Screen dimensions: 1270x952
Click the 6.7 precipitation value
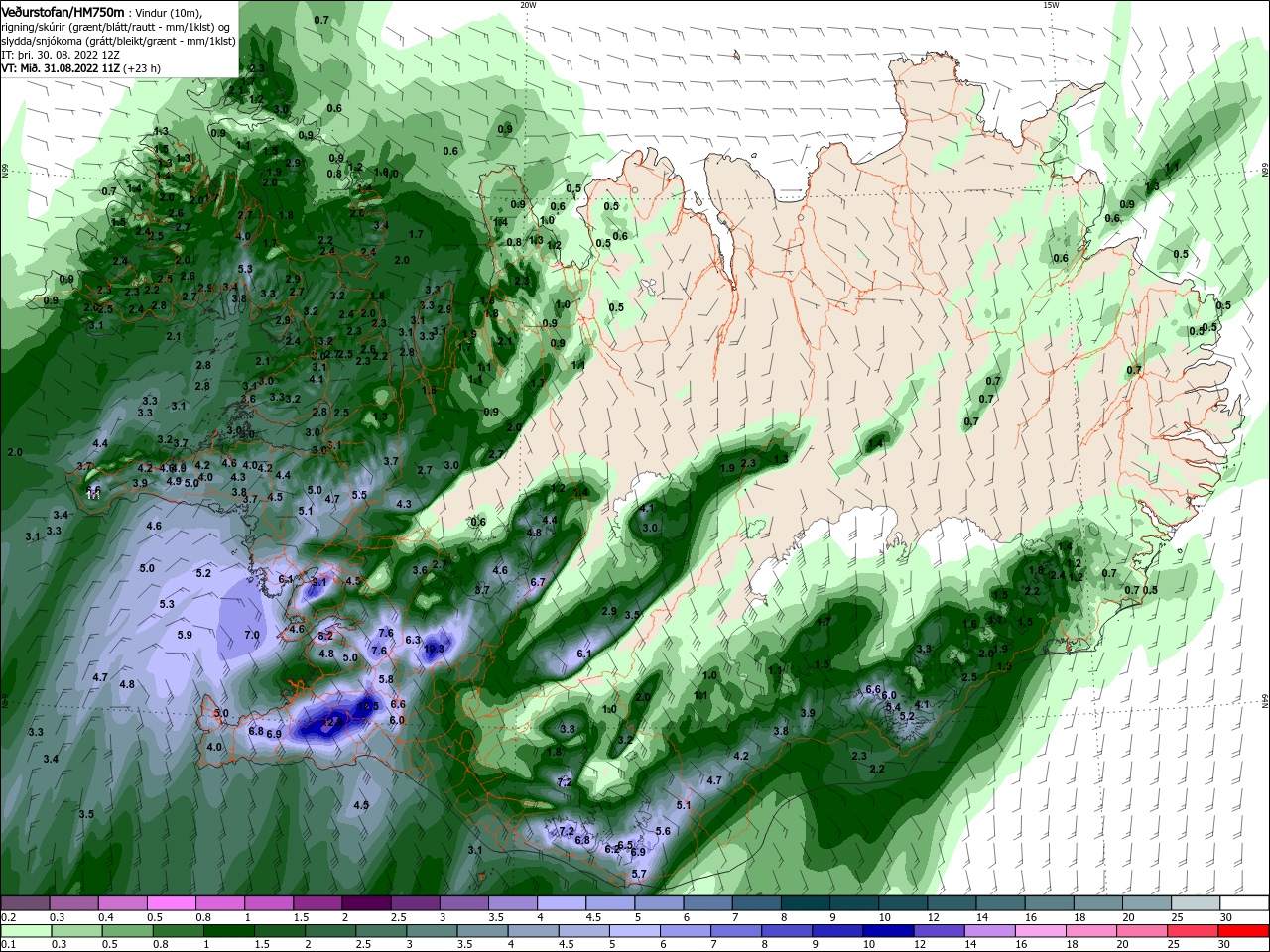(538, 582)
